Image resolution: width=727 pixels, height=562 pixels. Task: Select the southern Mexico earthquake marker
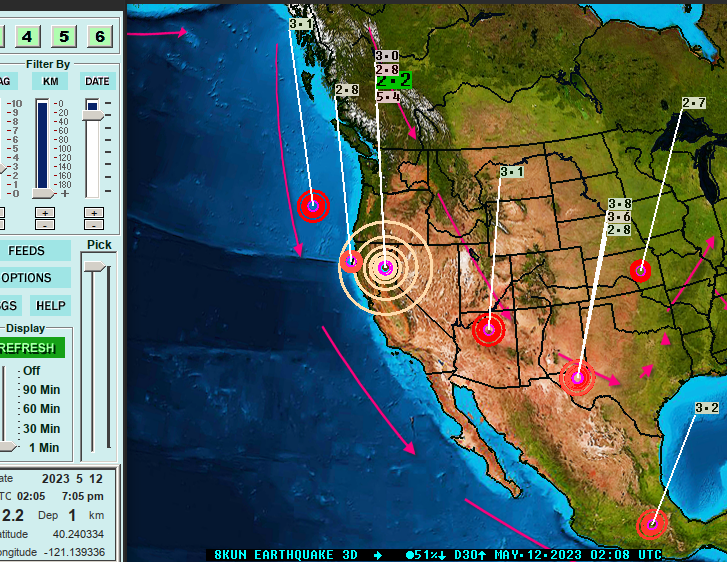pyautogui.click(x=652, y=524)
